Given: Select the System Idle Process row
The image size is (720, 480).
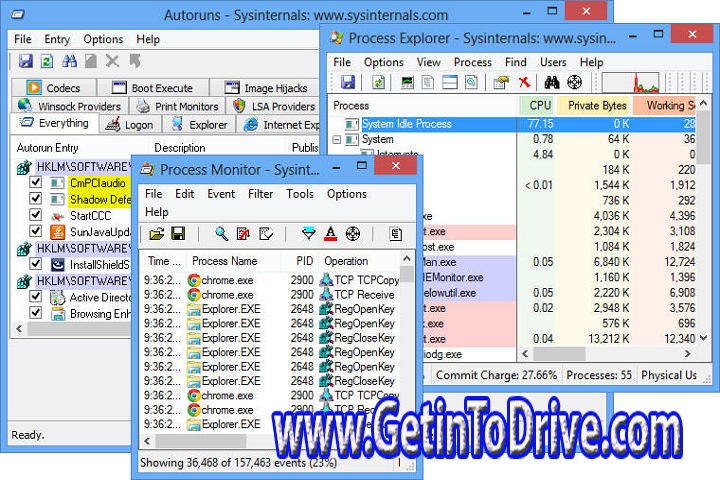Looking at the screenshot, I should (513, 124).
